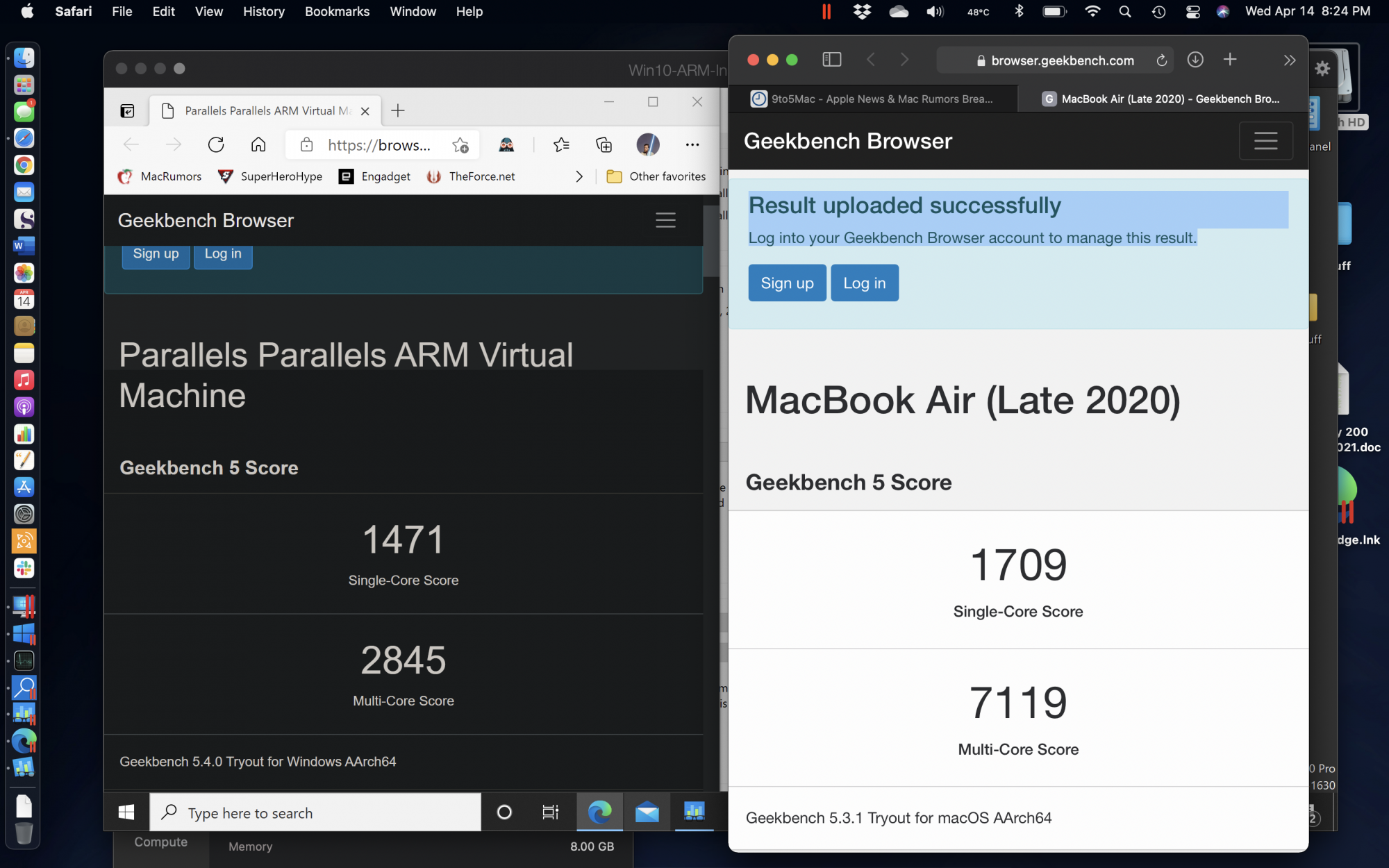This screenshot has width=1389, height=868.
Task: Click Windows Type here to search box
Action: point(316,812)
